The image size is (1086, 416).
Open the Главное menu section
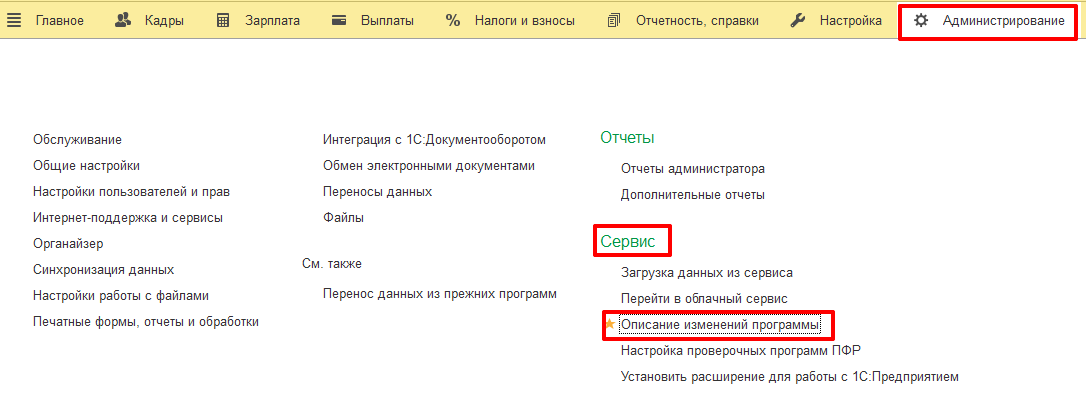pyautogui.click(x=60, y=20)
